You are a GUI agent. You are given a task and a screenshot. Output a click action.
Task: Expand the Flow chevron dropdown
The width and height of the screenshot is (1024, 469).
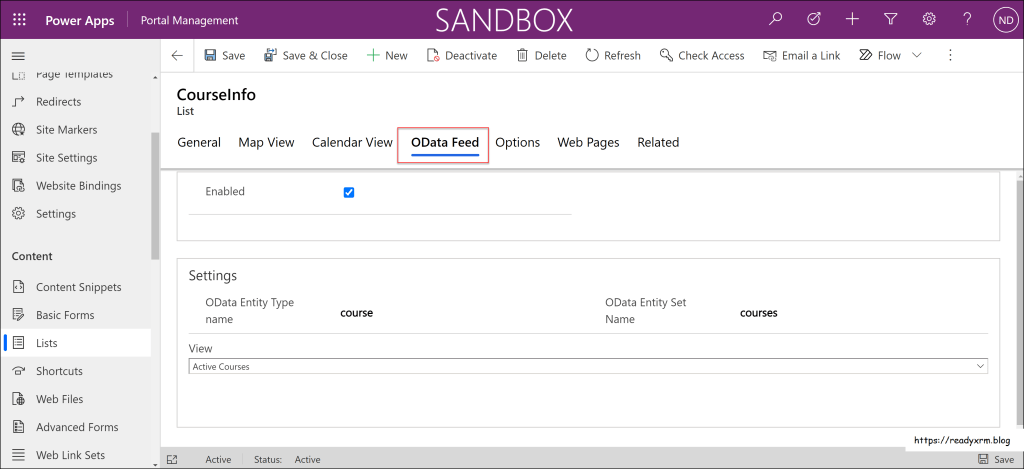(x=917, y=56)
